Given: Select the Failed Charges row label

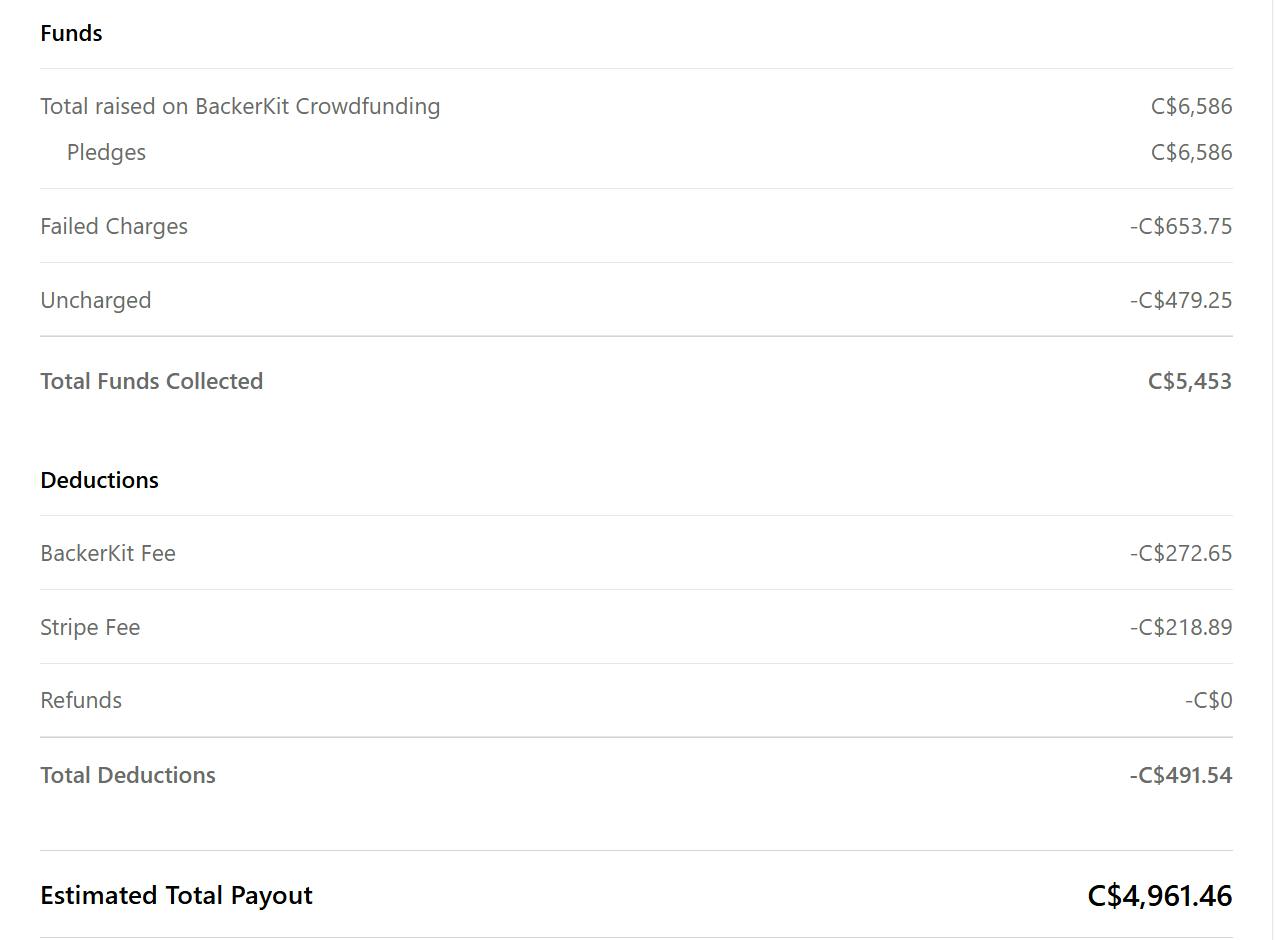Looking at the screenshot, I should click(x=114, y=226).
